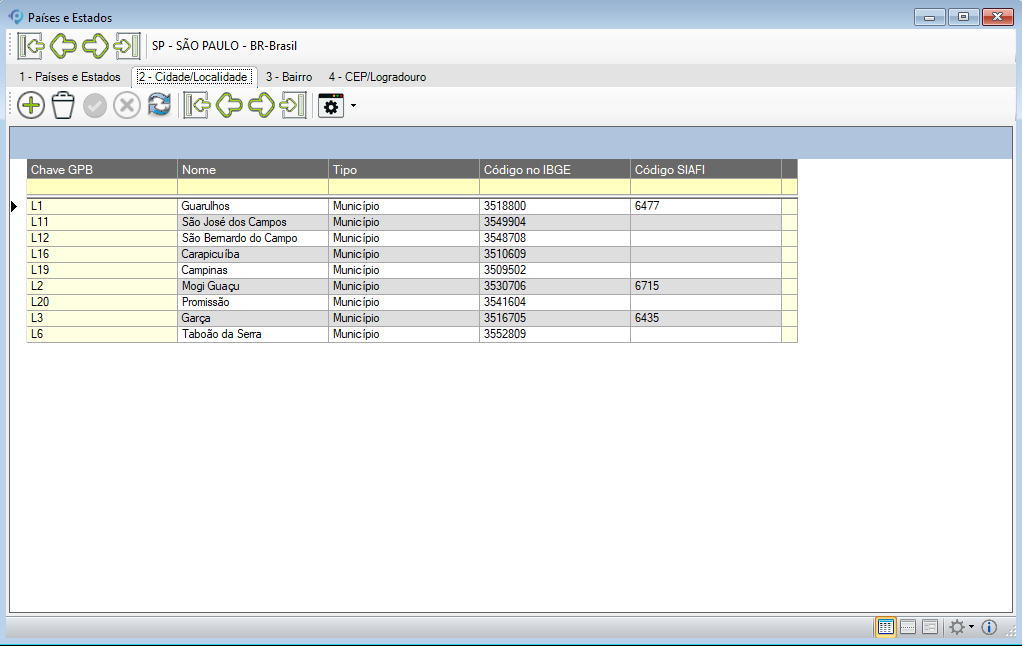Open the window settings gear icon in toolbar
1022x646 pixels.
[x=331, y=105]
